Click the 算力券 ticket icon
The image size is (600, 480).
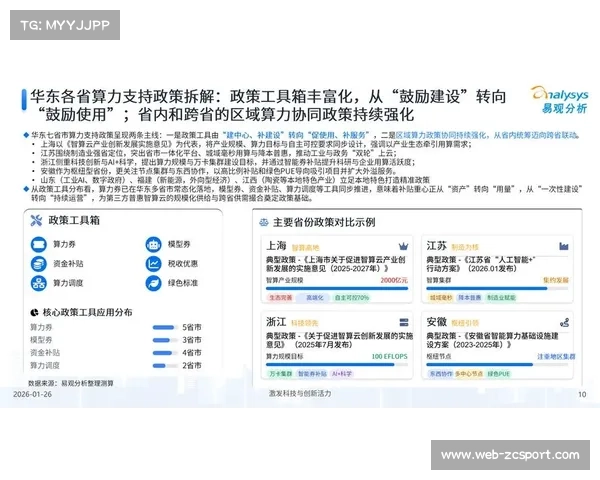point(39,244)
